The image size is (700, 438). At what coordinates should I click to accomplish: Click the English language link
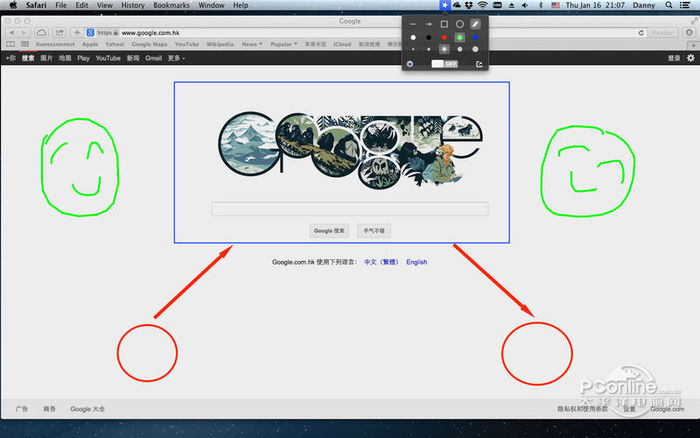click(x=417, y=262)
